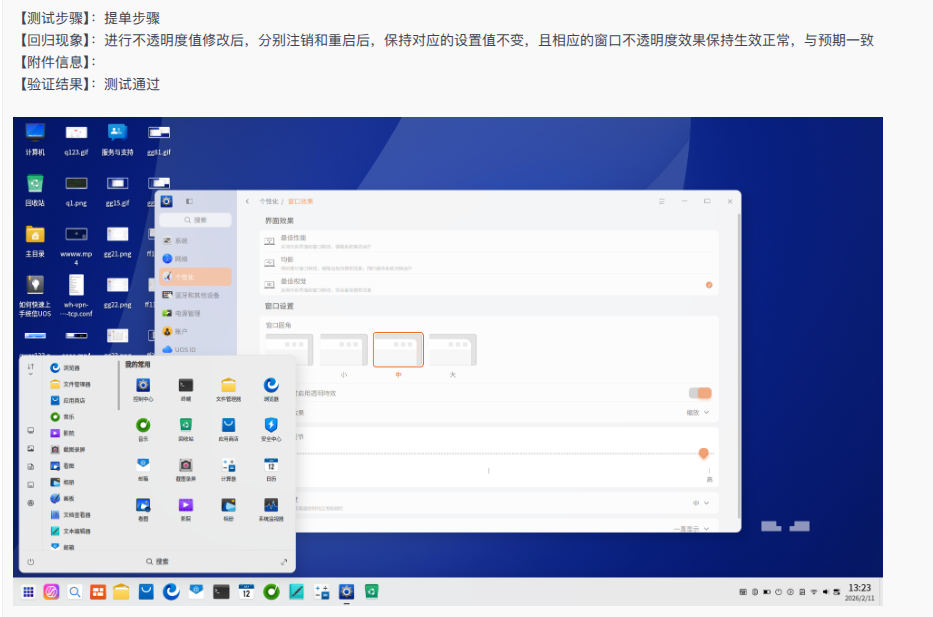
Task: Open the calendar icon on the taskbar
Action: click(x=246, y=592)
